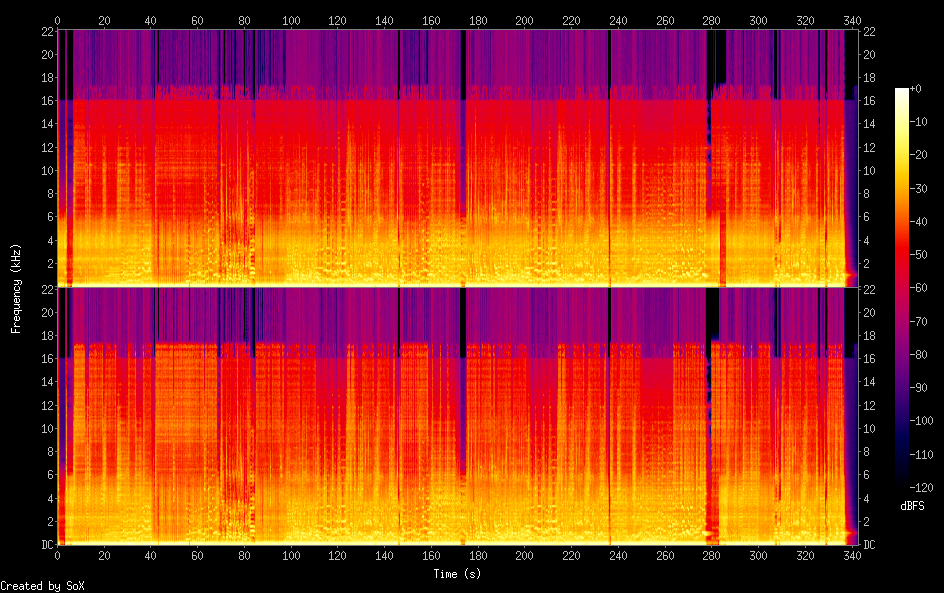Click the 160 tick on the bottom time axis

click(x=431, y=557)
